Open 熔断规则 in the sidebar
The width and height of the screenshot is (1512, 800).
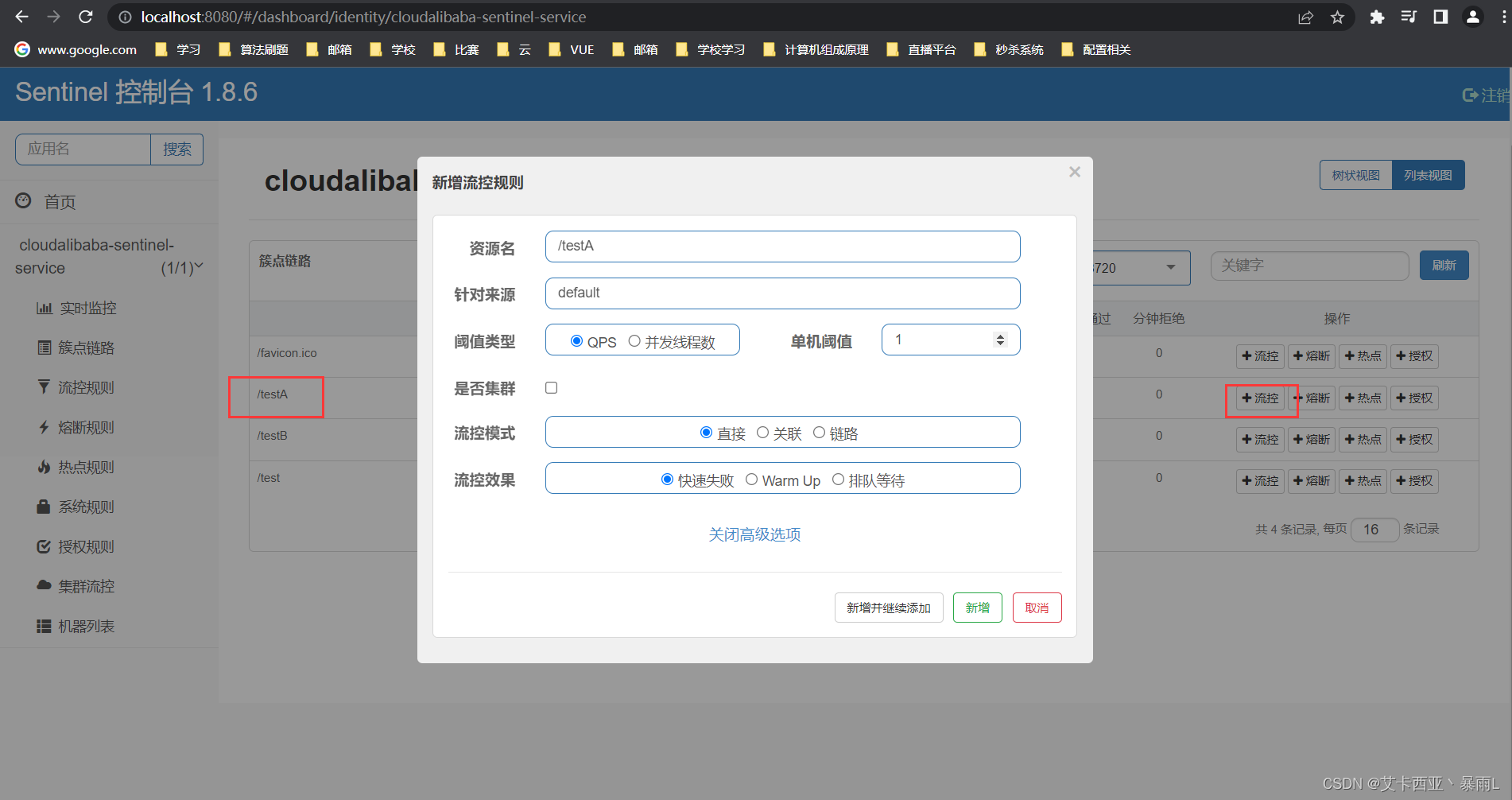(x=86, y=427)
